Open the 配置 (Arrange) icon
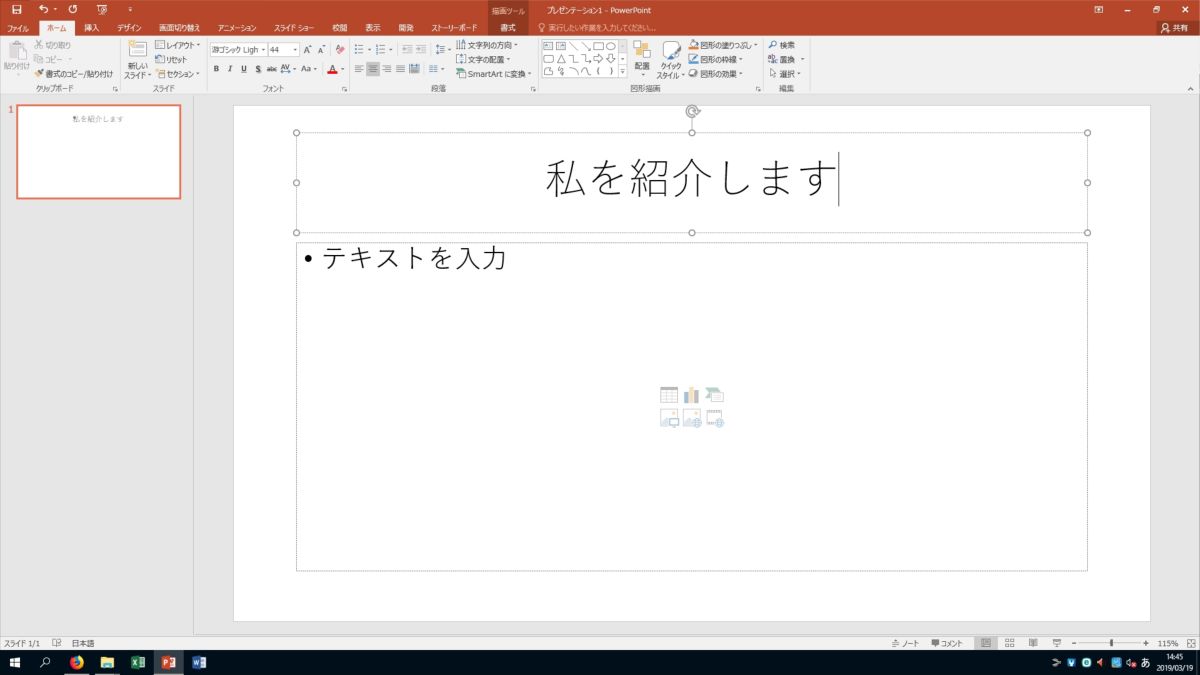Image resolution: width=1200 pixels, height=675 pixels. pyautogui.click(x=642, y=57)
